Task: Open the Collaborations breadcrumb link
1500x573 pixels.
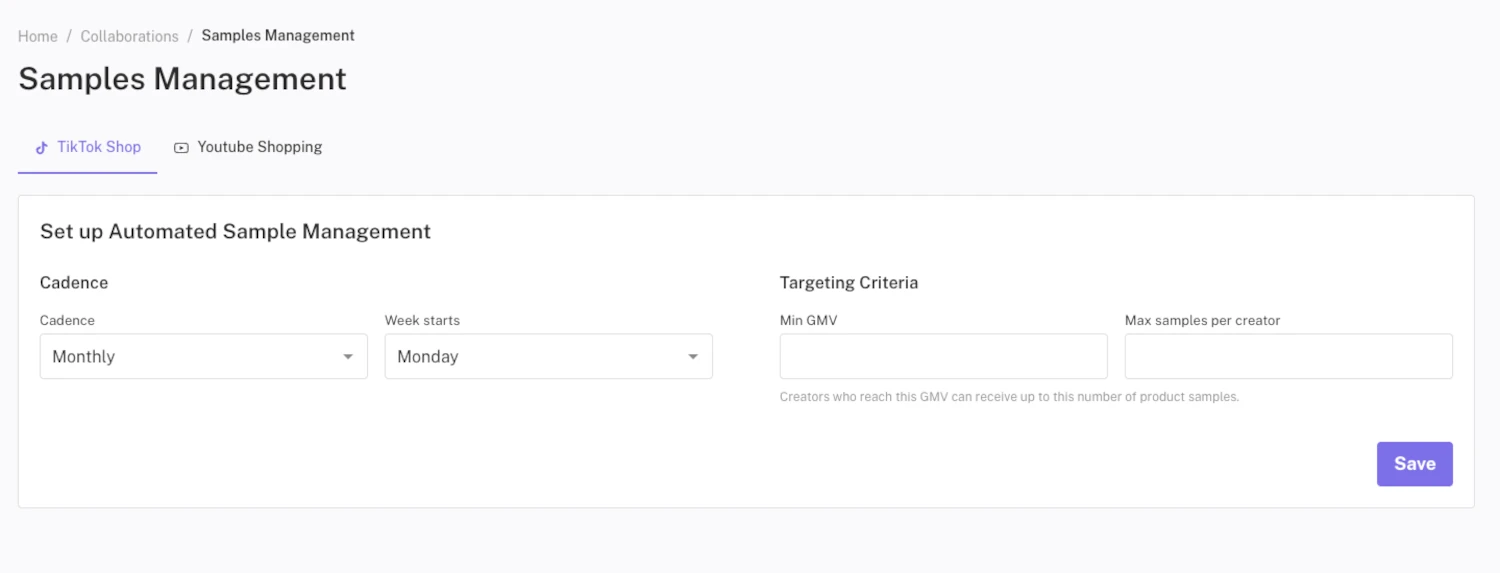Action: [129, 36]
